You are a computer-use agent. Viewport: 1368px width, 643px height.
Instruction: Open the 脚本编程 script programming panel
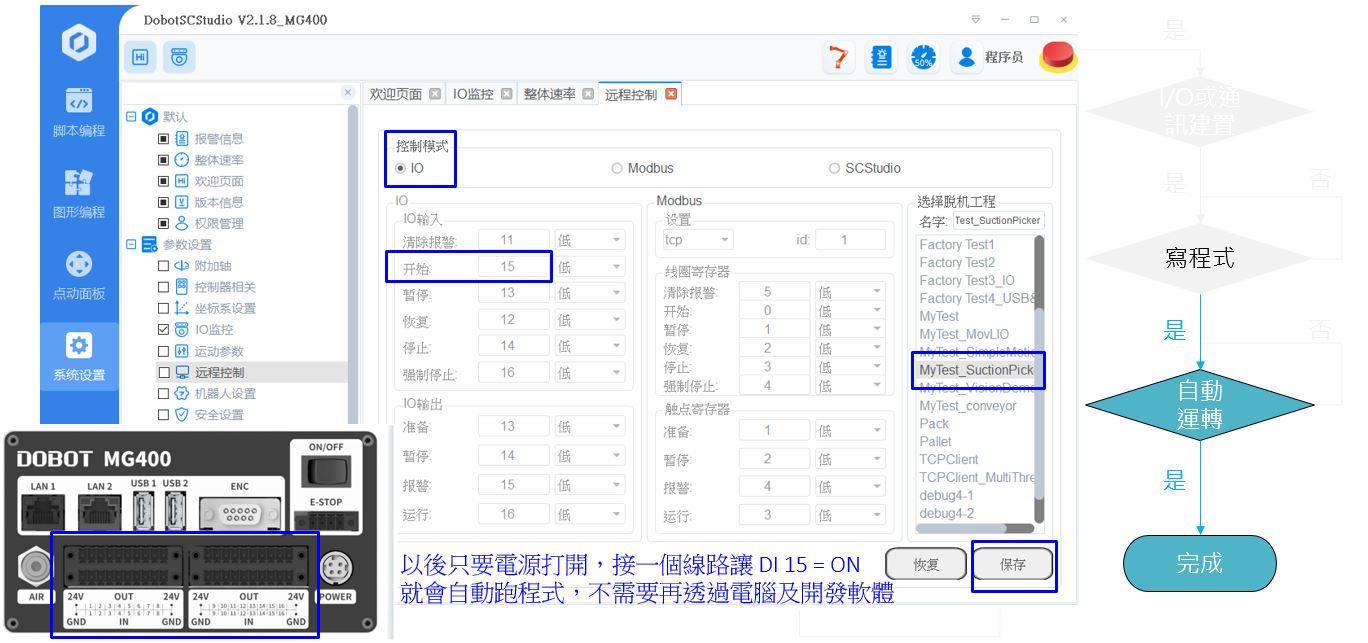point(79,113)
